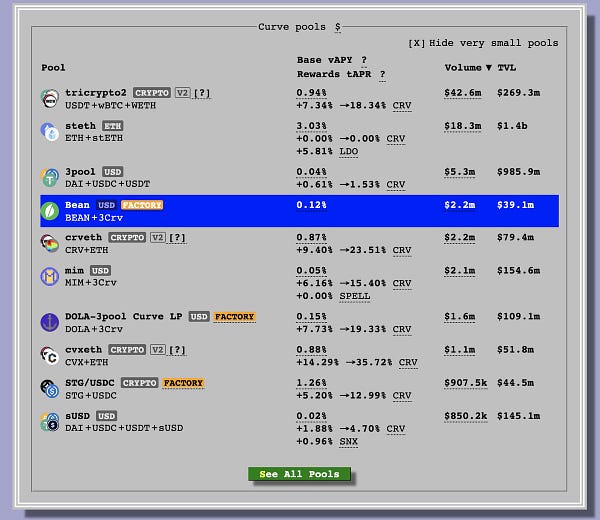Click the USD tag on 3pool
Screen dimensions: 600x520
112,172
